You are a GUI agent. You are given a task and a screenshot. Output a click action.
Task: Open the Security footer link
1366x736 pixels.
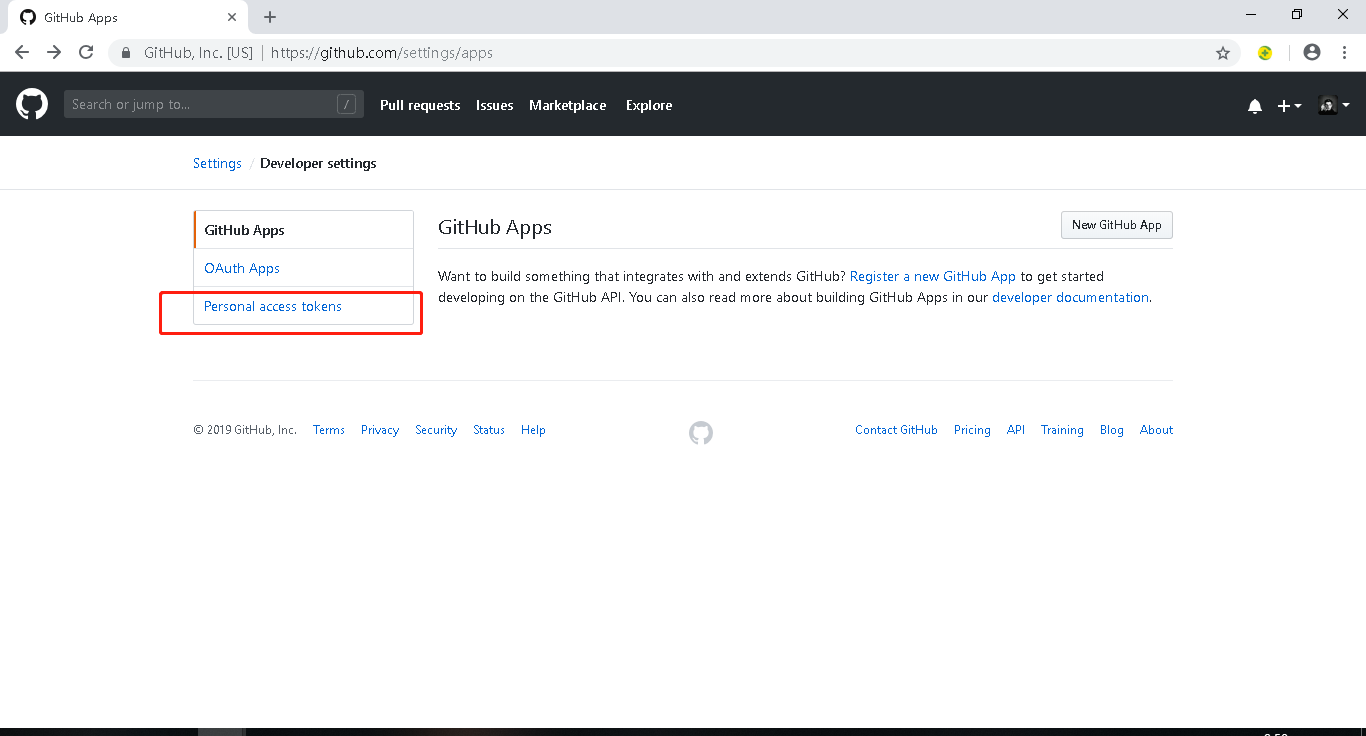tap(436, 430)
